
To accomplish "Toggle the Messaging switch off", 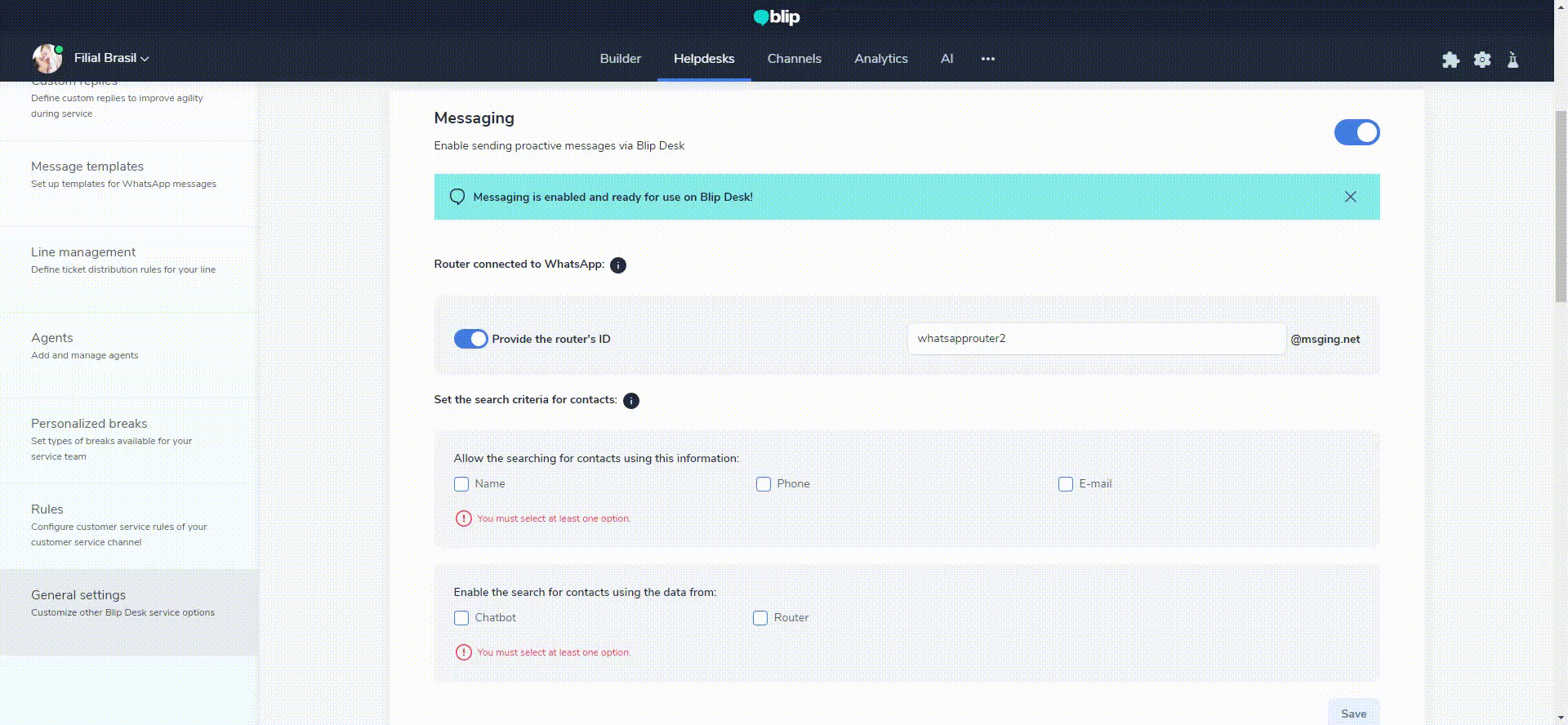I will [x=1356, y=132].
